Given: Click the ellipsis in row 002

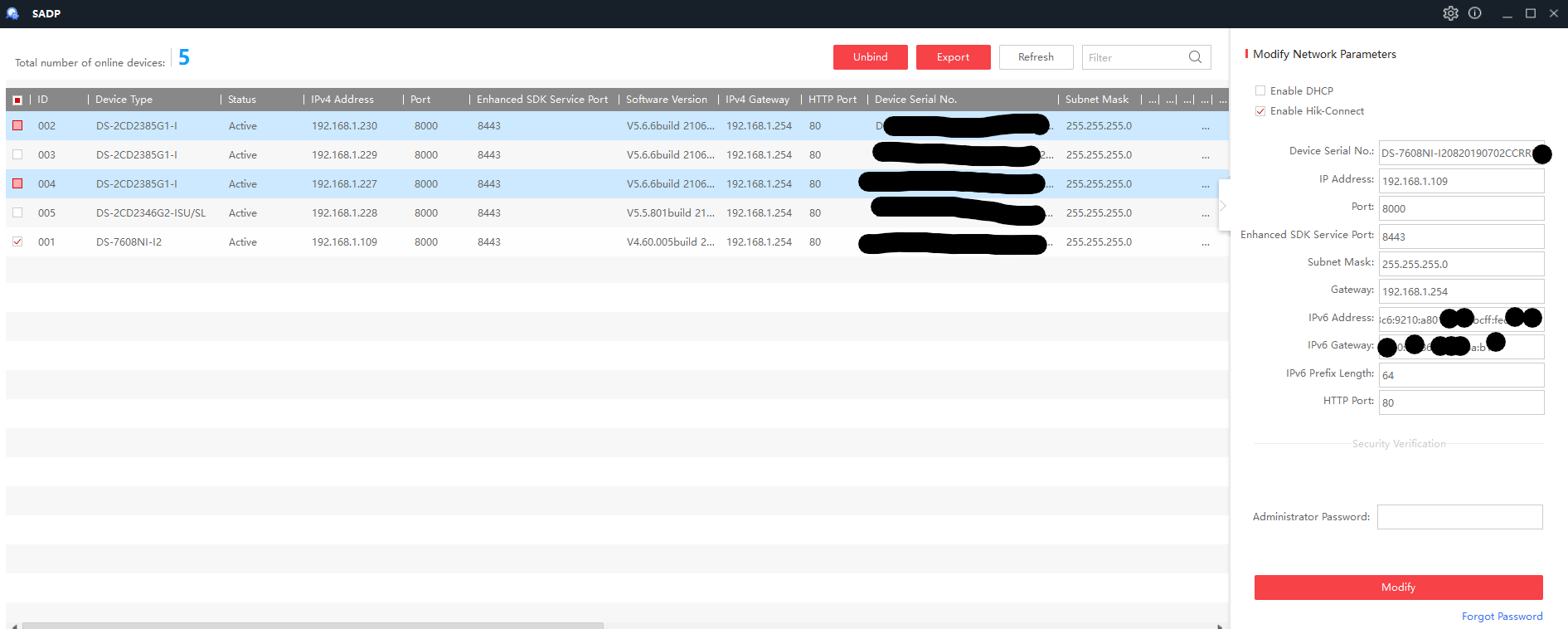Looking at the screenshot, I should (1205, 127).
